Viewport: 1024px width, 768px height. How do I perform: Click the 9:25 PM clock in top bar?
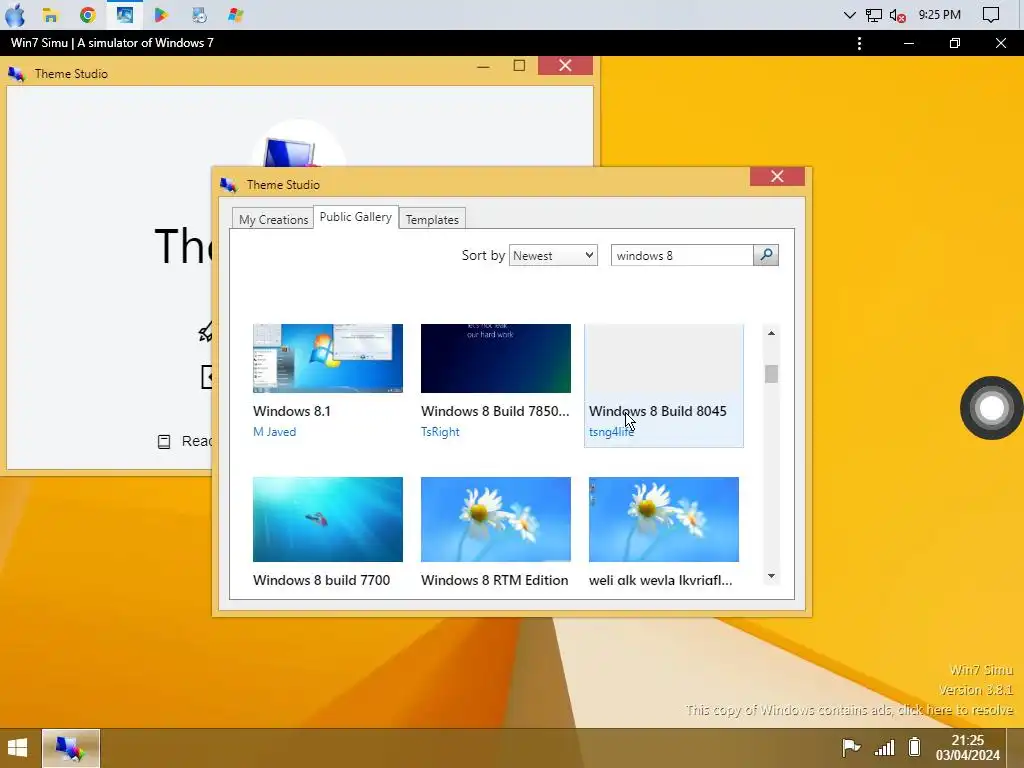point(940,14)
